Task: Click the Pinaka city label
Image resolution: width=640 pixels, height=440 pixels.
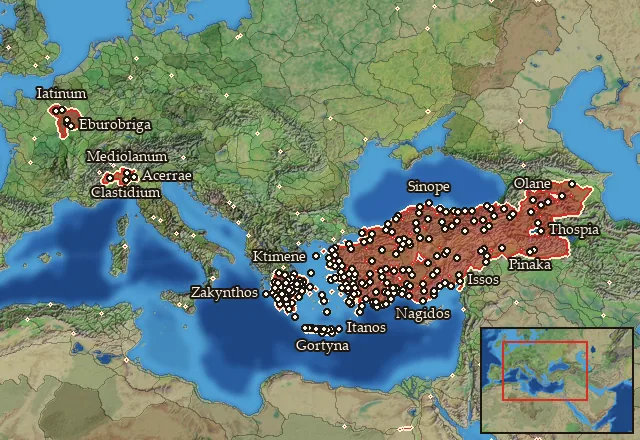Action: (x=530, y=264)
